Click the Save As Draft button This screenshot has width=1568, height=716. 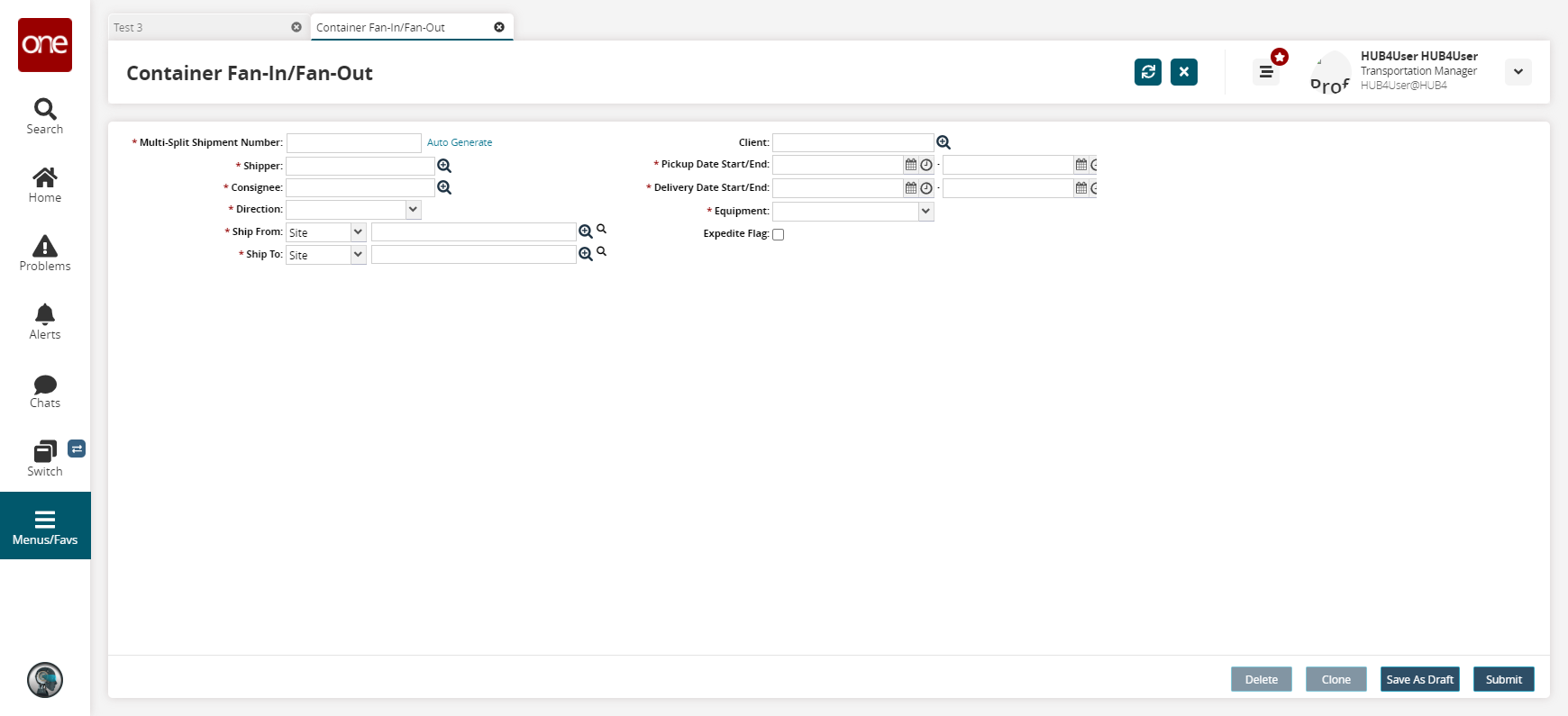1419,679
